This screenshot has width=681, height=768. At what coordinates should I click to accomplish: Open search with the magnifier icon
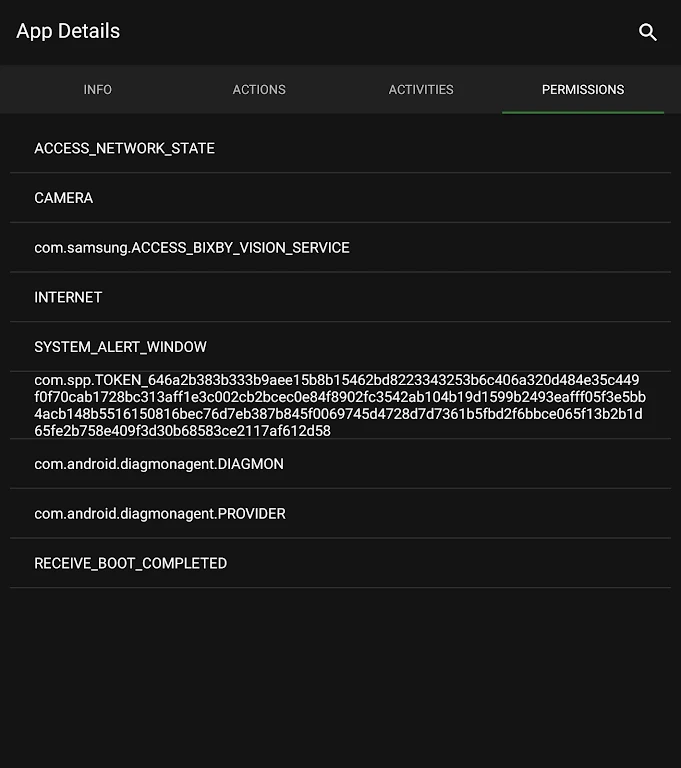(x=648, y=32)
